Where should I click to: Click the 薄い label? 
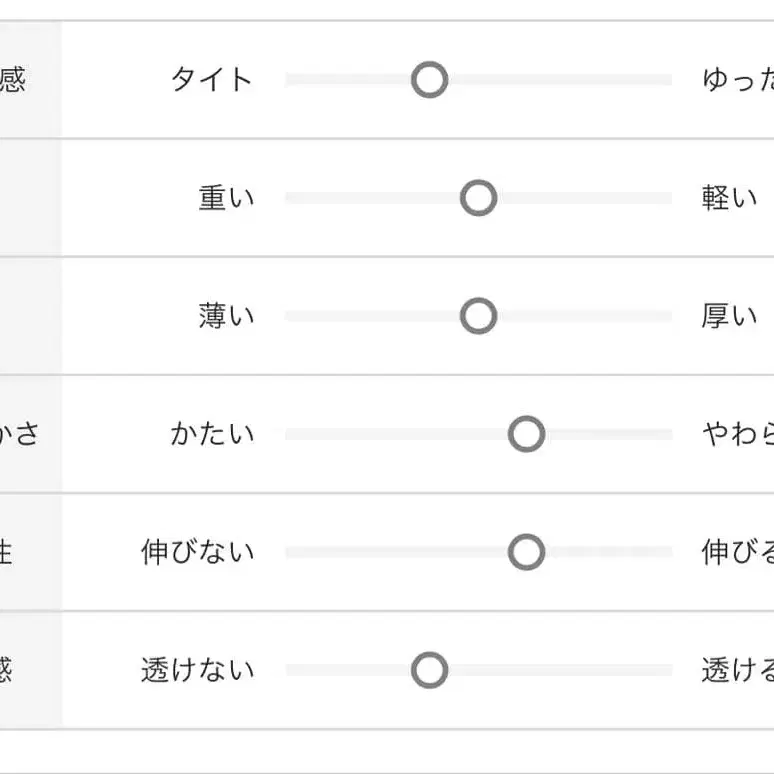tap(226, 316)
